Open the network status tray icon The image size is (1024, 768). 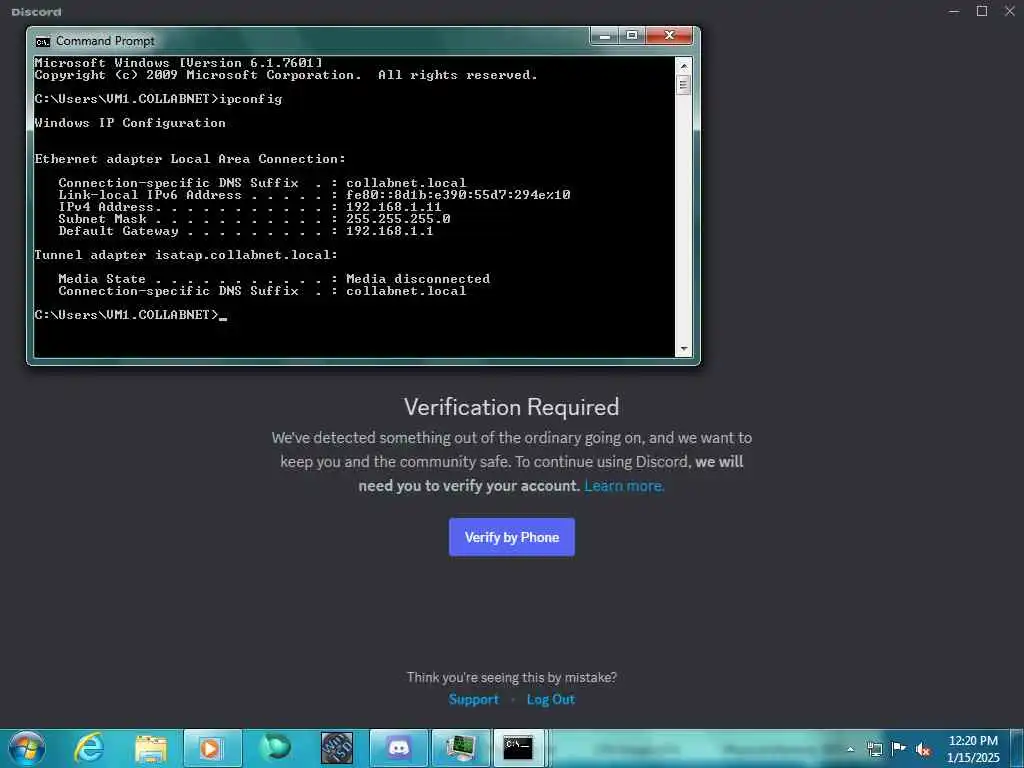[874, 749]
